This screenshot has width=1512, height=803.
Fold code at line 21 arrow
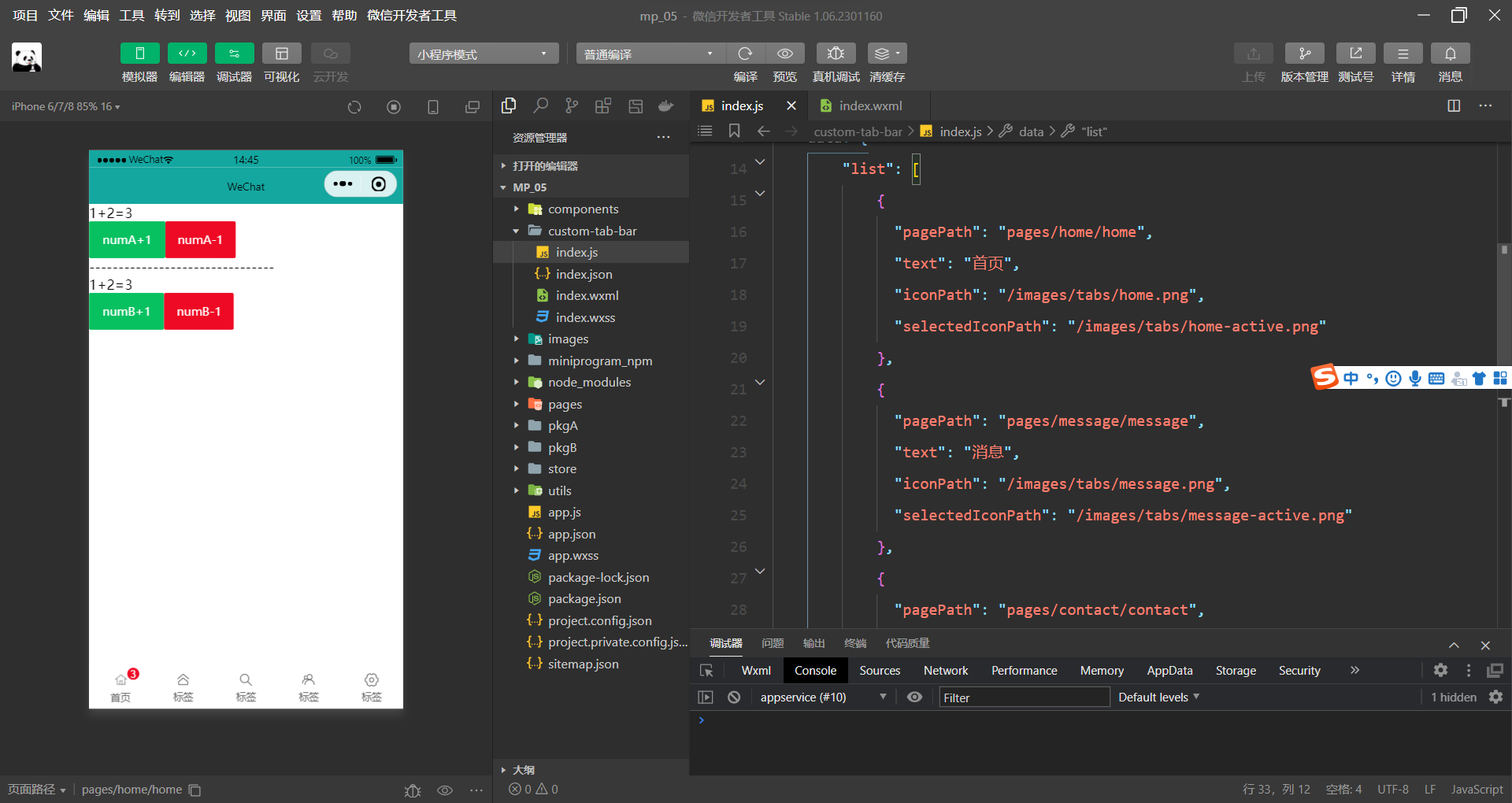click(x=760, y=382)
